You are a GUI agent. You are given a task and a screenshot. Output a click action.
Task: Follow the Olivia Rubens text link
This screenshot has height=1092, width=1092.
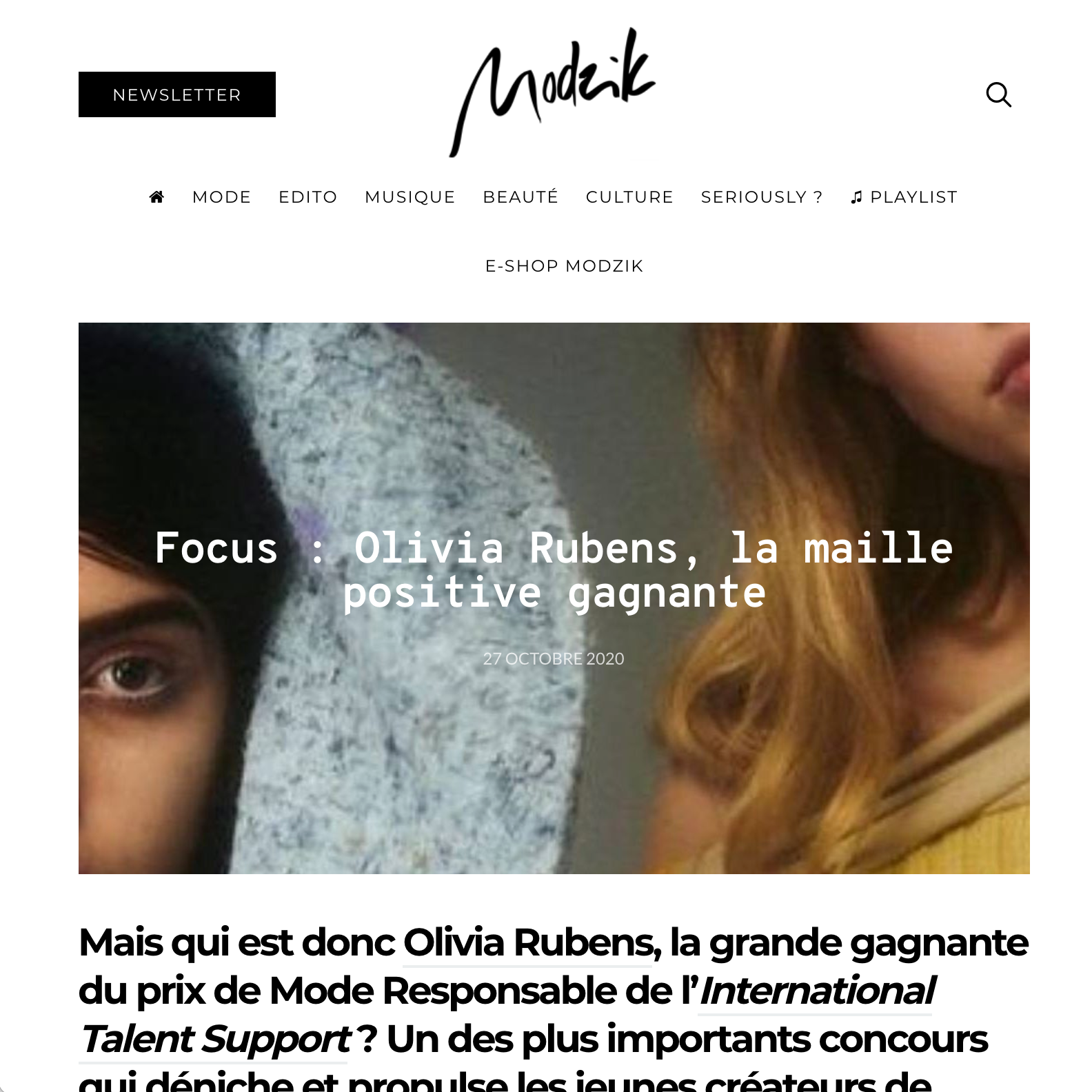tap(528, 943)
